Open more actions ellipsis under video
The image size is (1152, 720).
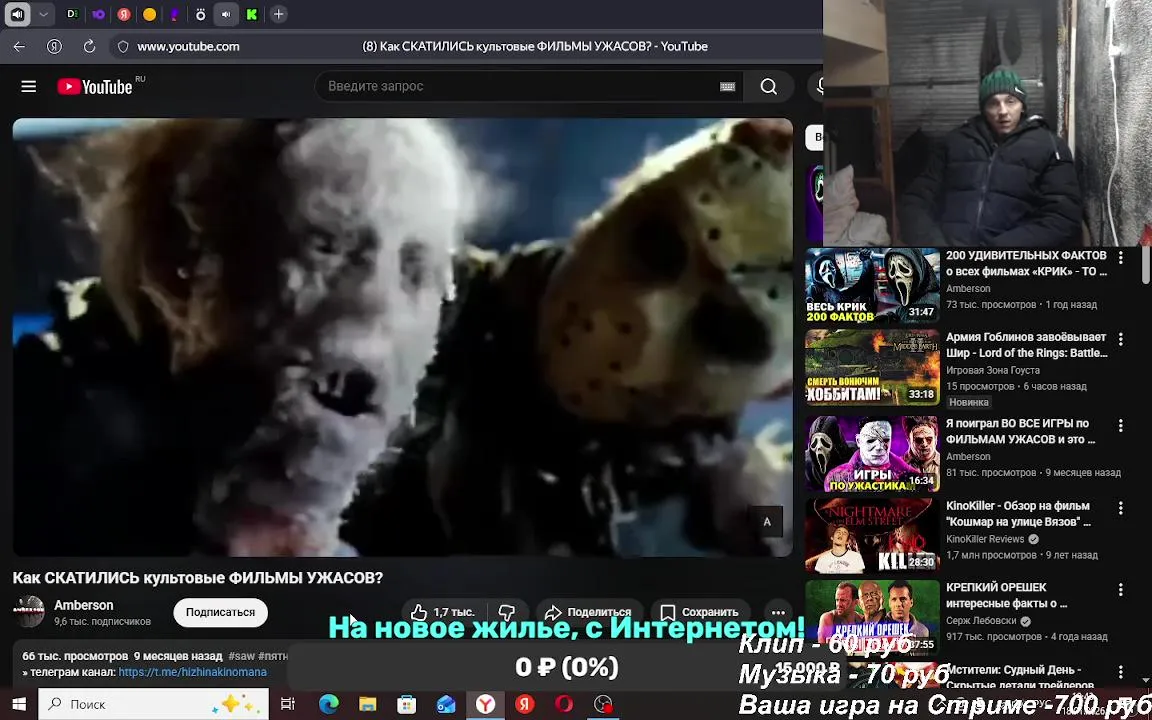778,612
